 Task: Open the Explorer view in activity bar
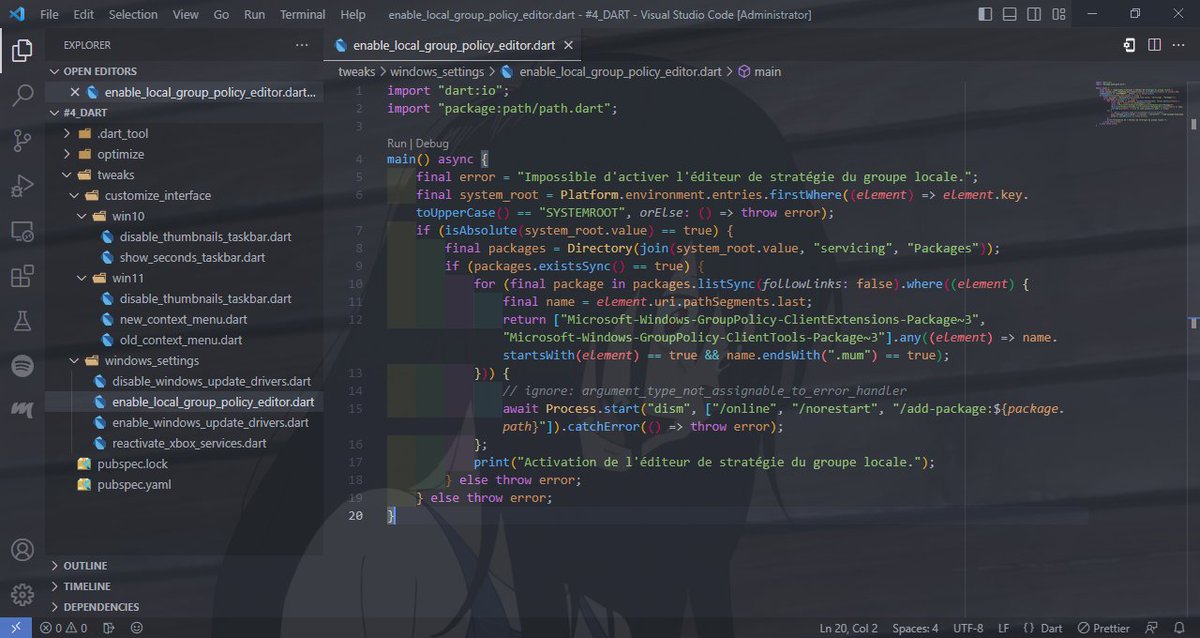22,50
